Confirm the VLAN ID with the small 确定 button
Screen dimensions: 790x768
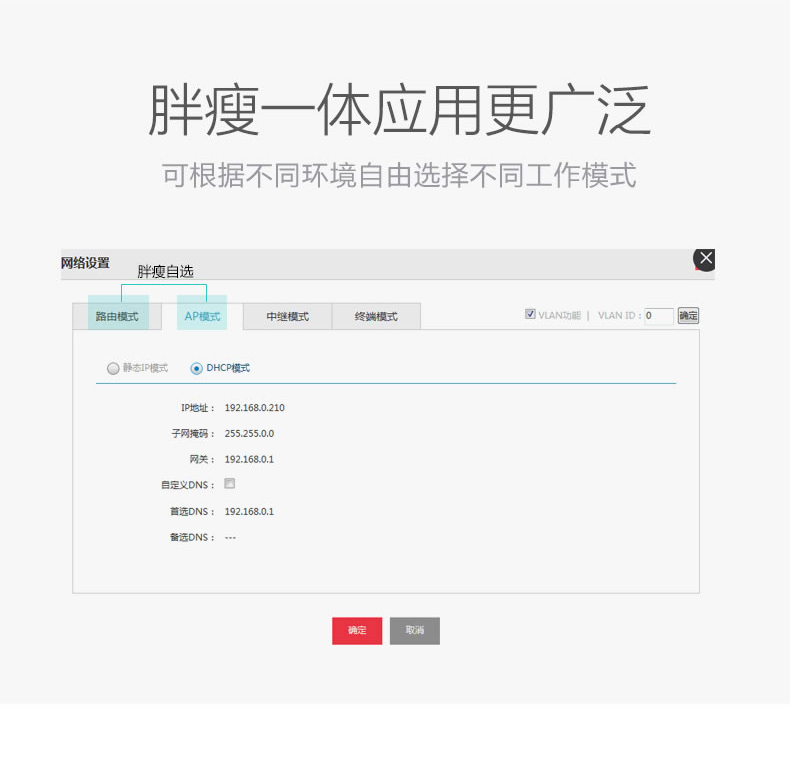[x=688, y=315]
